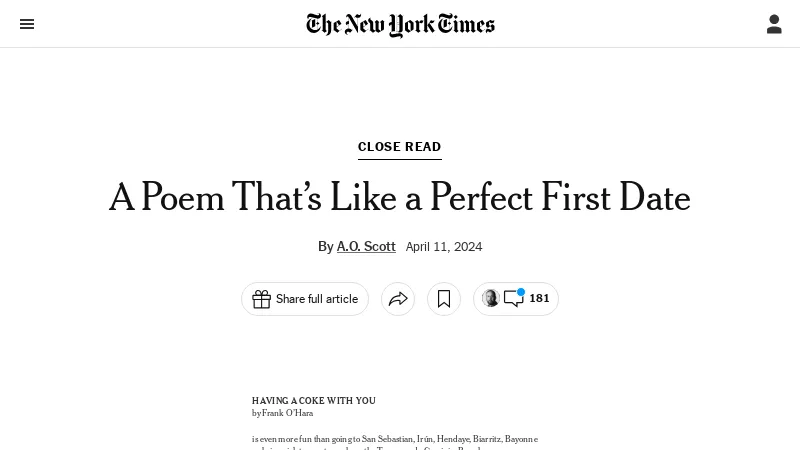
Task: Click the gift icon beside Share full article
Action: (x=262, y=299)
